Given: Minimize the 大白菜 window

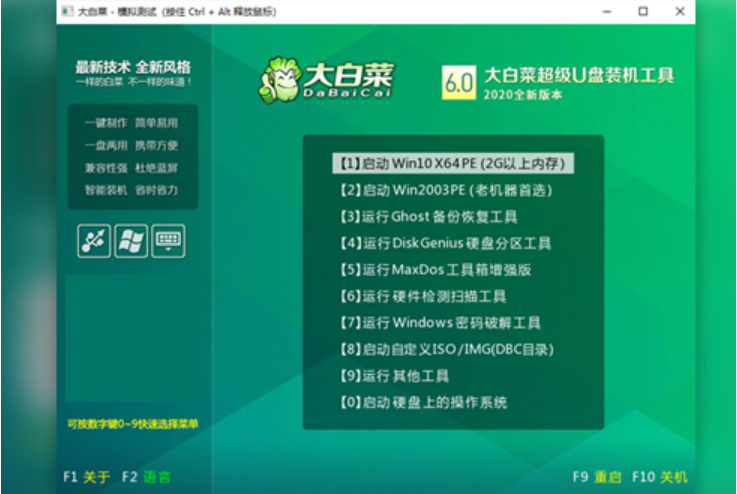Looking at the screenshot, I should [x=607, y=11].
